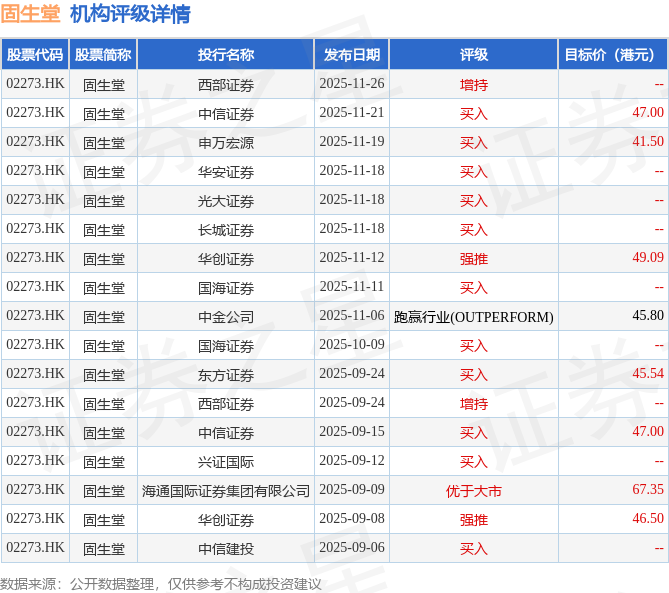Click 国海证券 in the 2025-11-11 row
Screen dimensions: 669x593
[226, 288]
